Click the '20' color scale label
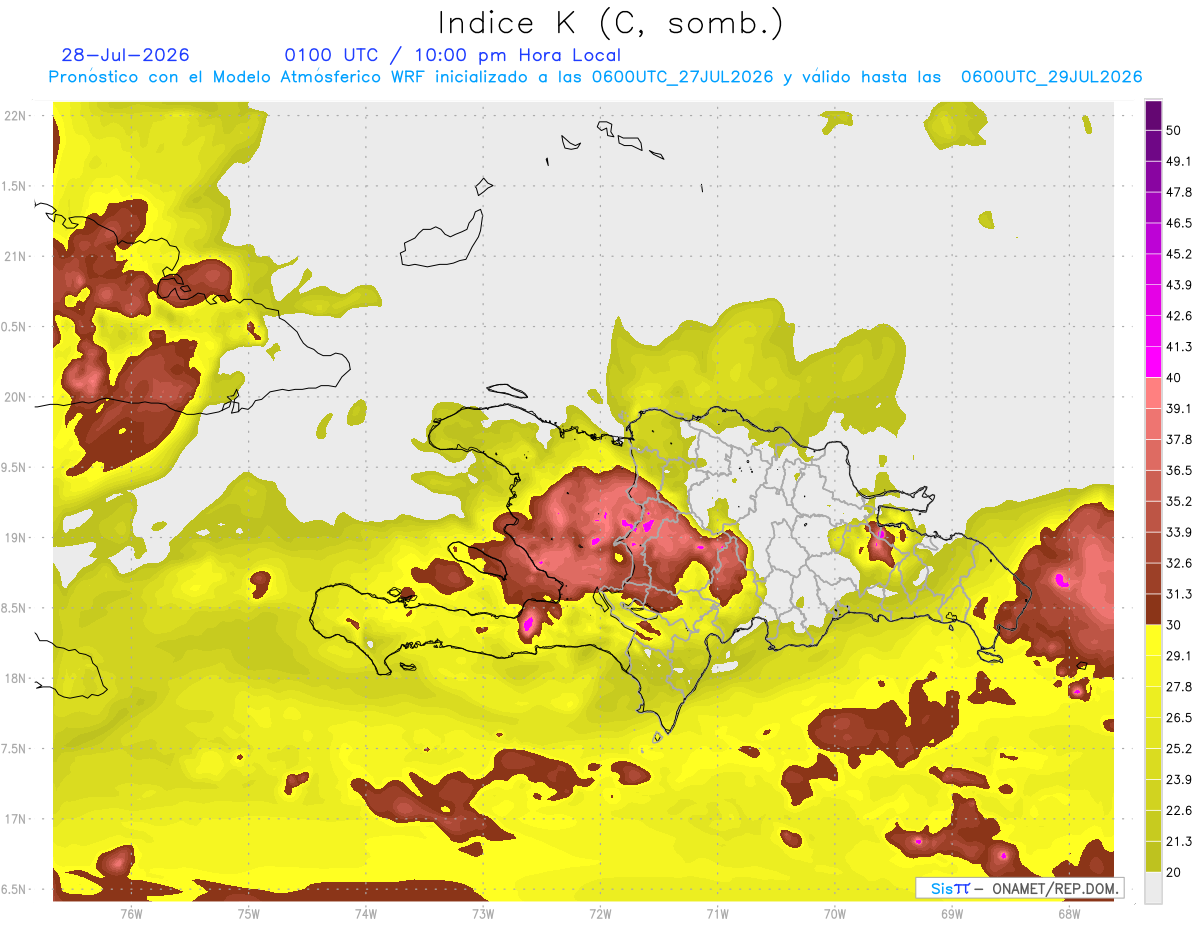This screenshot has height=927, width=1200. coord(1176,873)
